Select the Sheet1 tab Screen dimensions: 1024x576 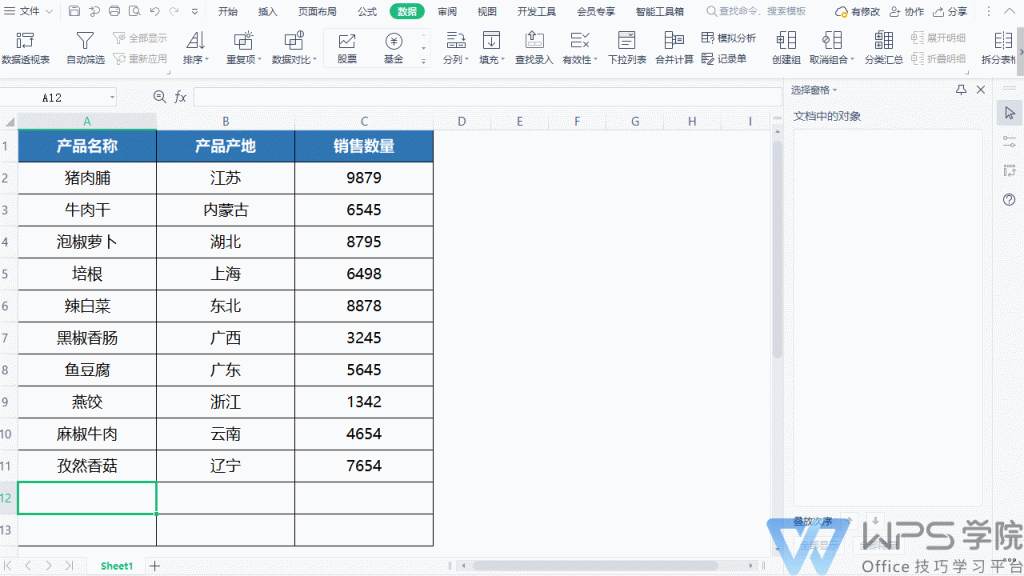(x=116, y=566)
